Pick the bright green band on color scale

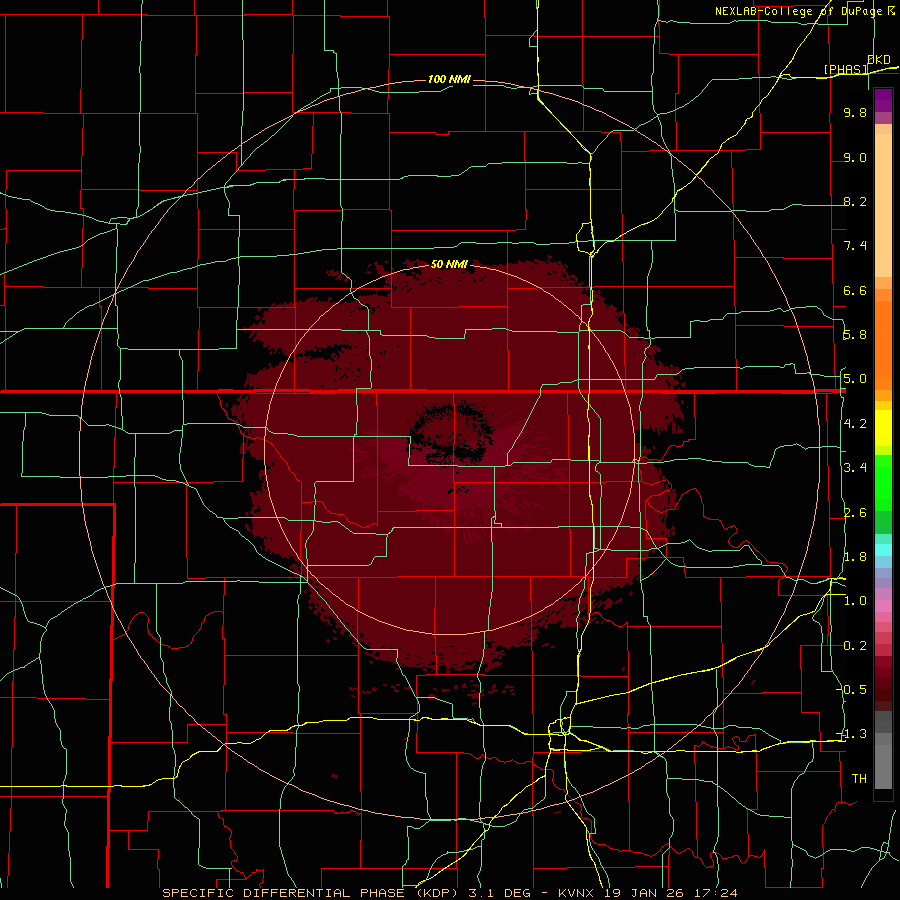click(883, 482)
